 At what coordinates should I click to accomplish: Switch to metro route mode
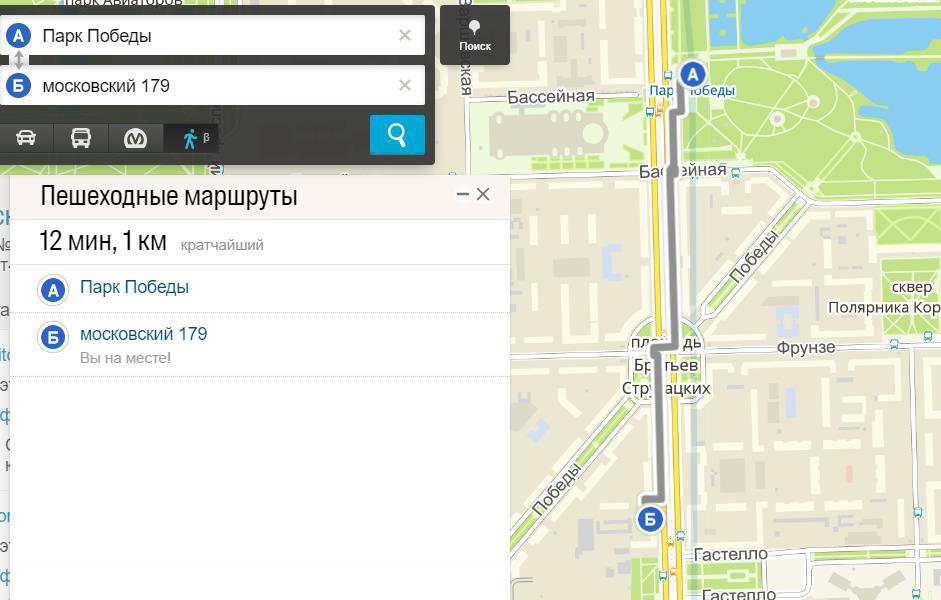135,138
